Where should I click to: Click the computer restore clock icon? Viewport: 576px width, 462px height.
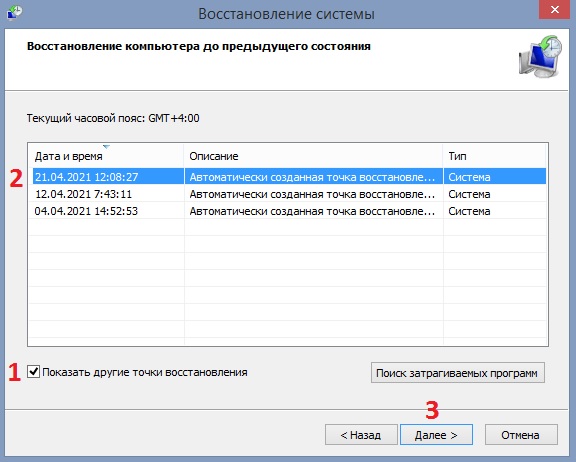point(540,56)
